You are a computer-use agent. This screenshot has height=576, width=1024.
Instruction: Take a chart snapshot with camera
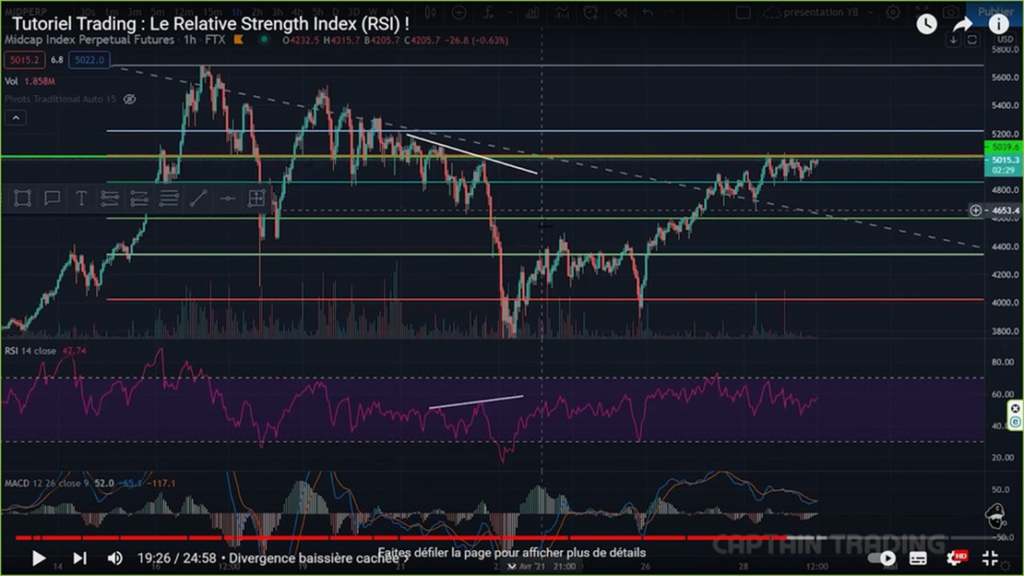pos(951,11)
